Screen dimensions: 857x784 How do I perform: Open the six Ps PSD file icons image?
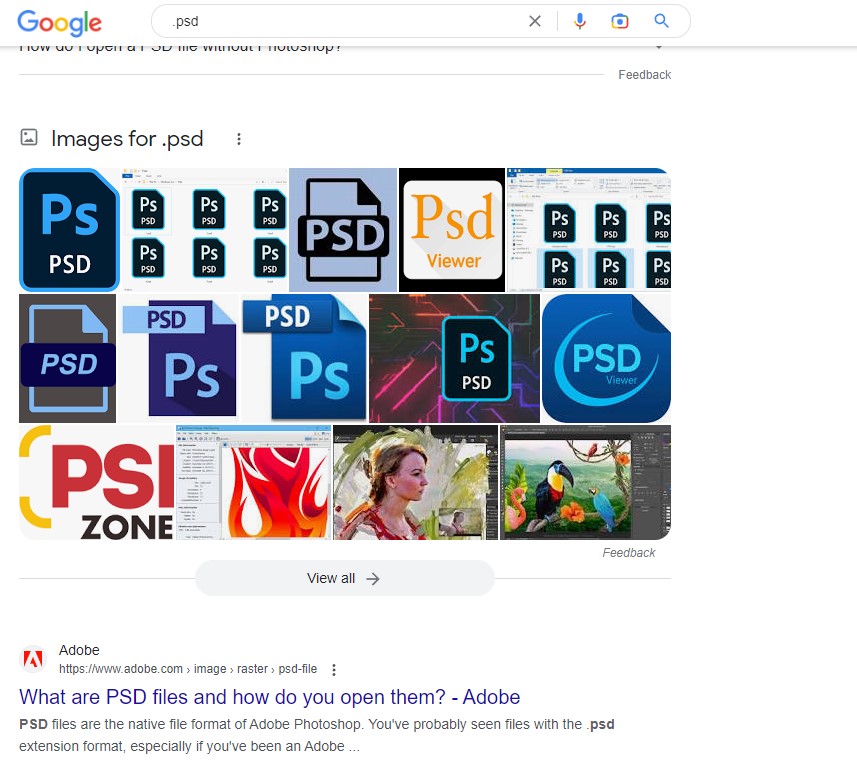[x=204, y=230]
